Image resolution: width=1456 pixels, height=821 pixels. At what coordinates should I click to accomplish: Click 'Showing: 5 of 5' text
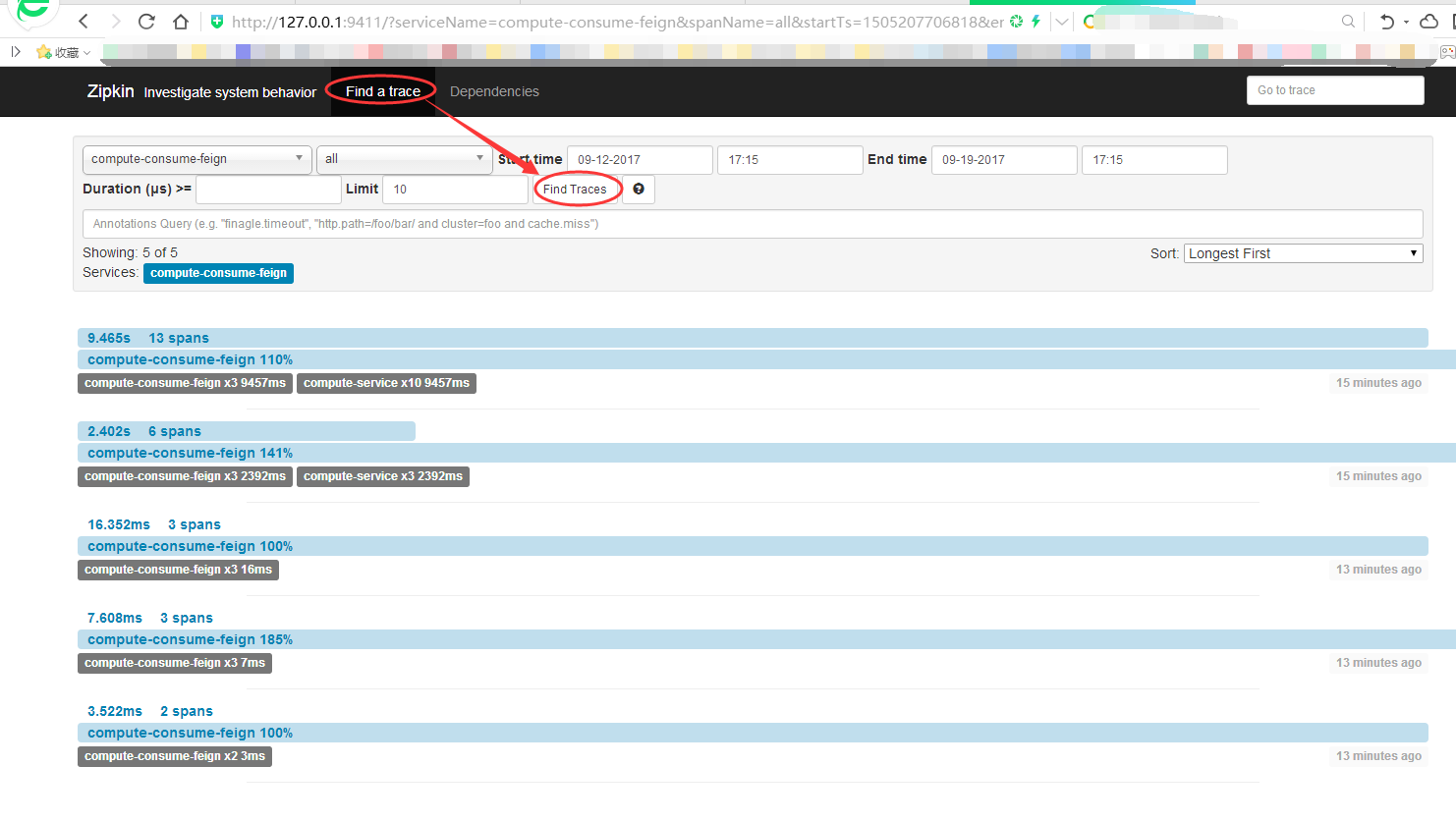pos(130,252)
